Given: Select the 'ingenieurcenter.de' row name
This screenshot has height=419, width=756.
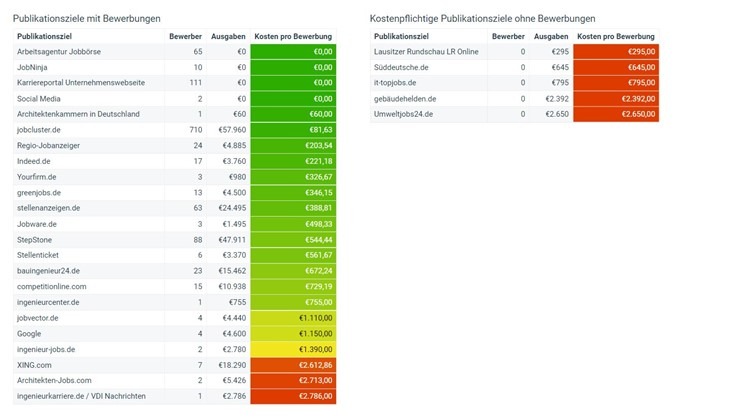Looking at the screenshot, I should pos(48,302).
